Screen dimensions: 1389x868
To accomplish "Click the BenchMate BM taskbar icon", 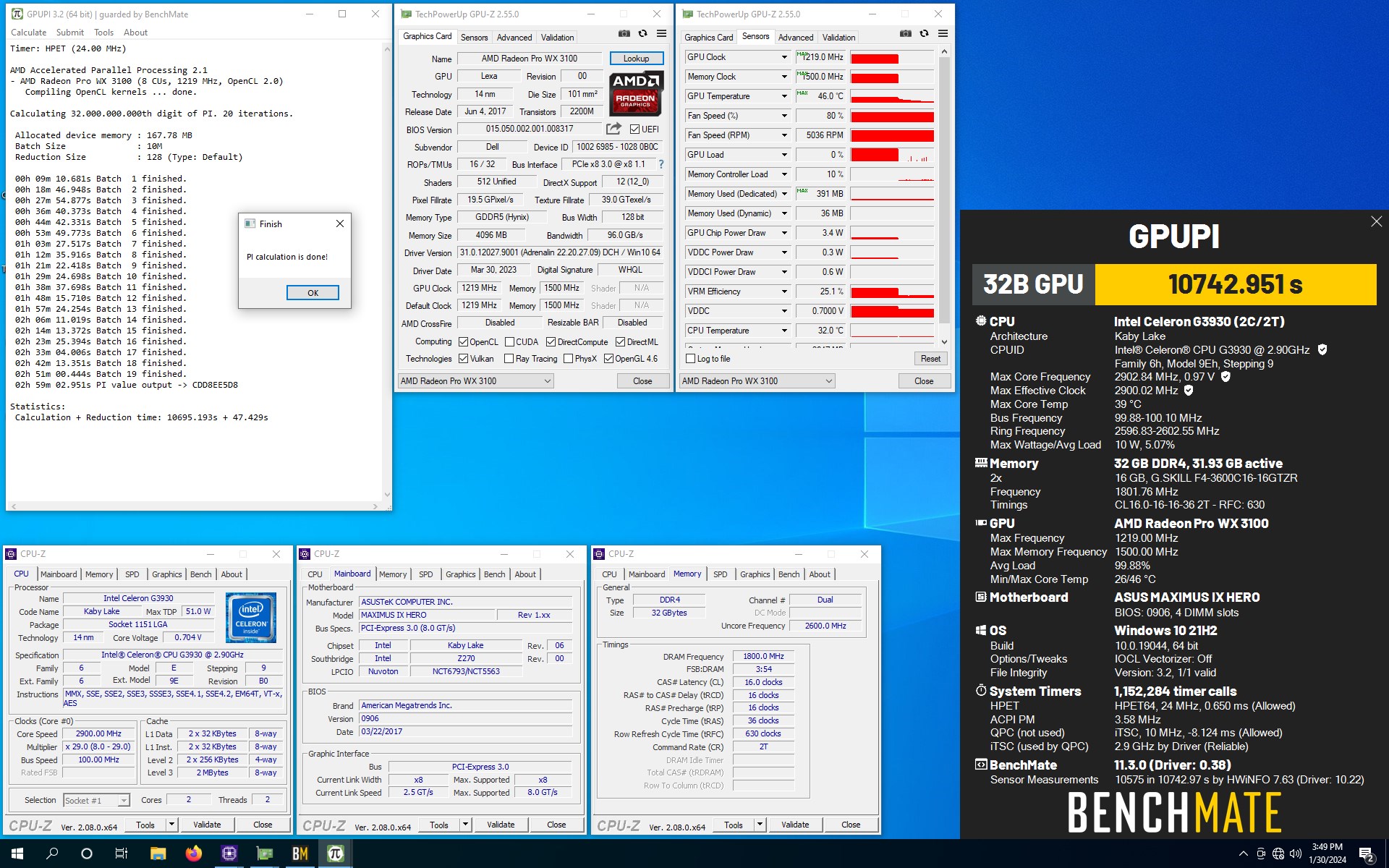I will [x=300, y=854].
